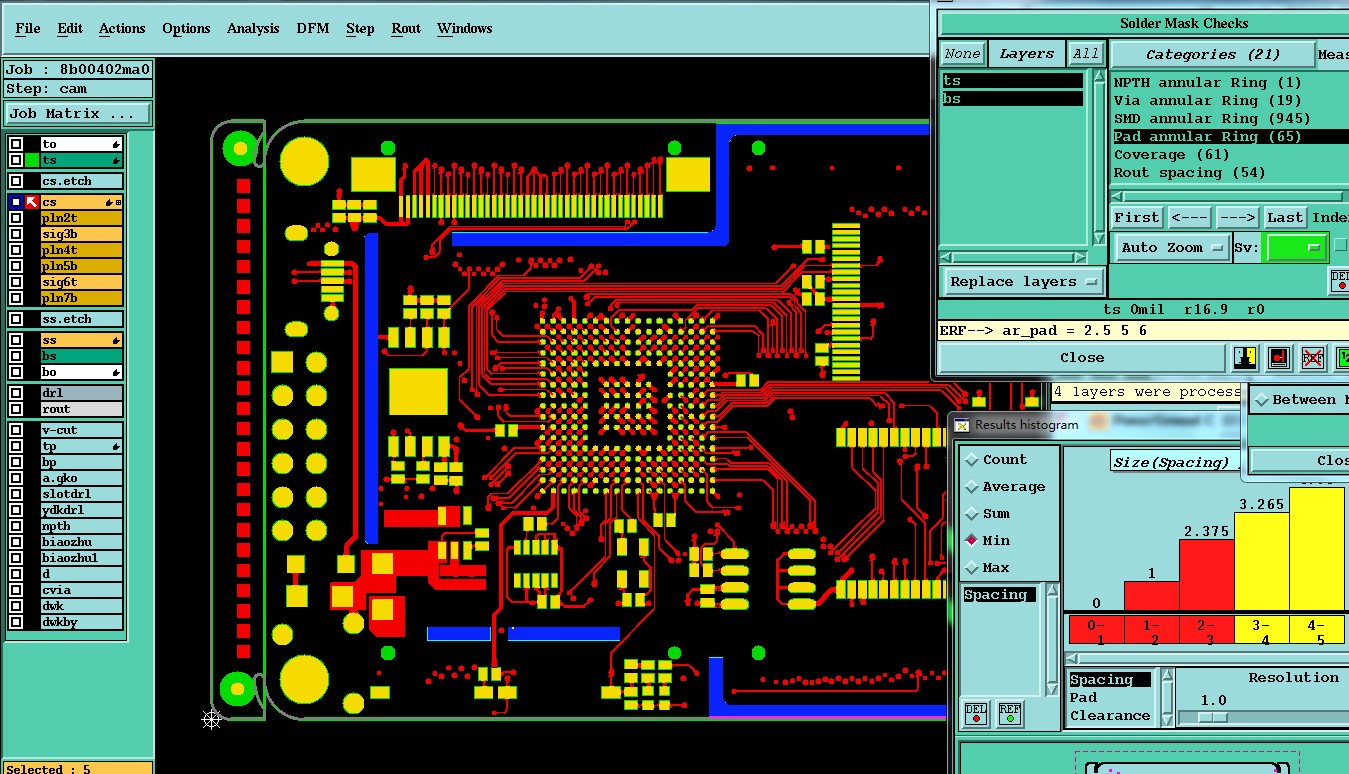Open the Auto Zoom dropdown

coord(1172,247)
